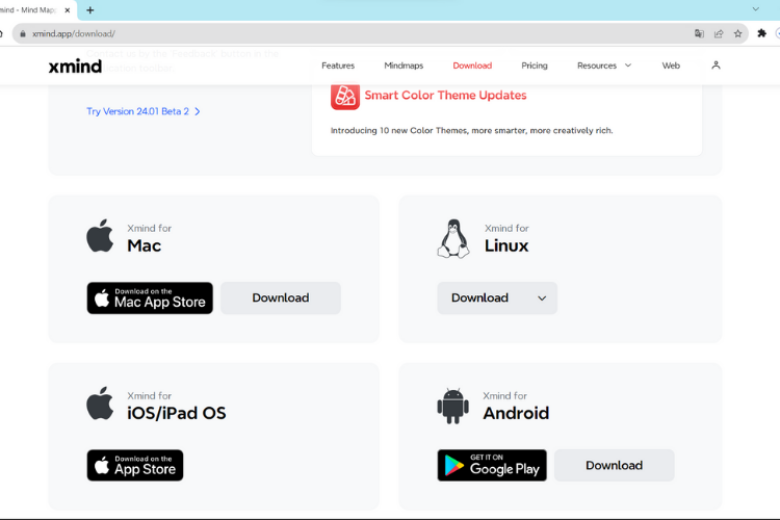Click the 'Mac' heading text

(x=144, y=246)
